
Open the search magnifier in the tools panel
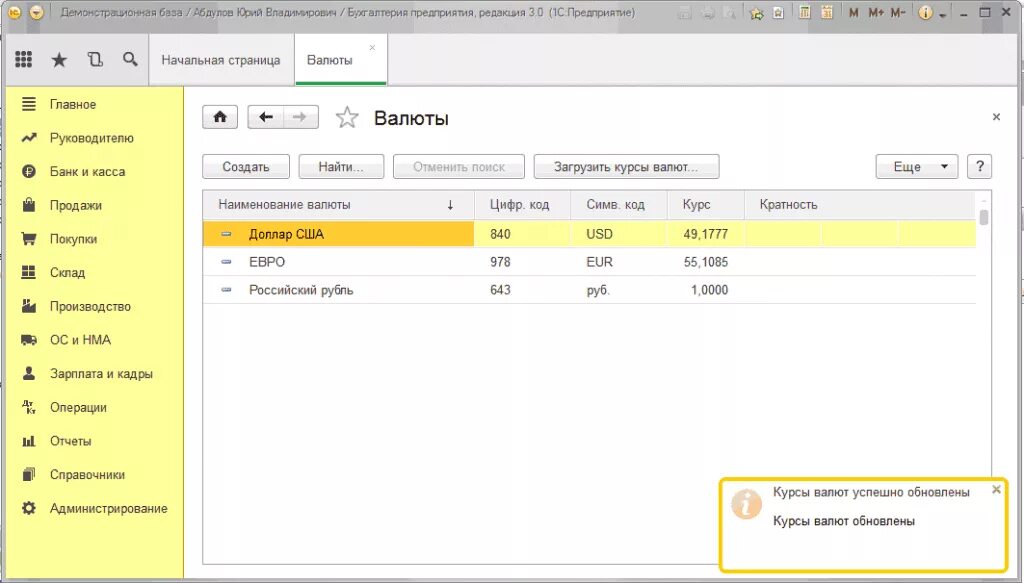[x=130, y=59]
